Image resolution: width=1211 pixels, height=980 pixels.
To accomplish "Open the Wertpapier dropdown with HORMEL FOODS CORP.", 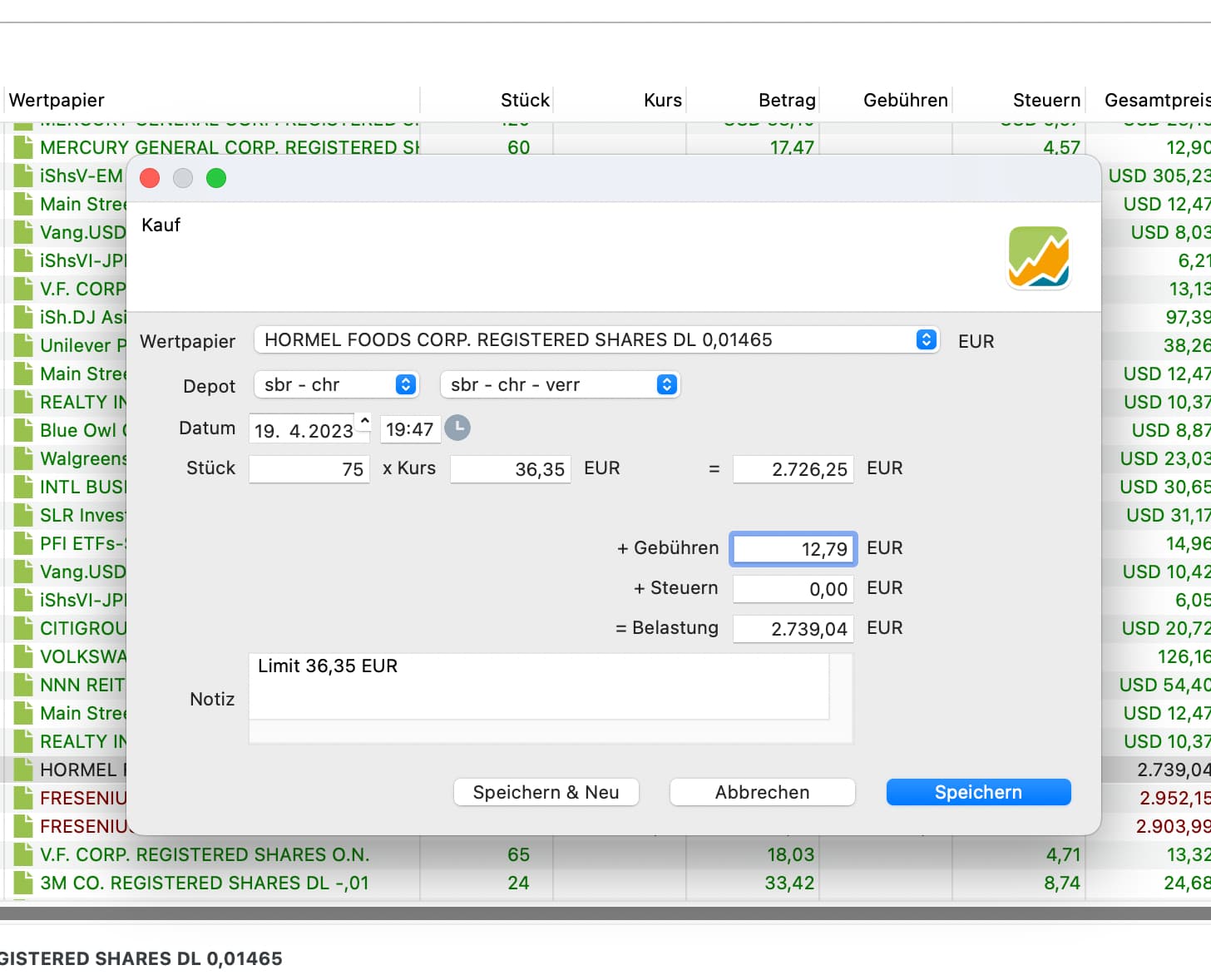I will (x=596, y=339).
